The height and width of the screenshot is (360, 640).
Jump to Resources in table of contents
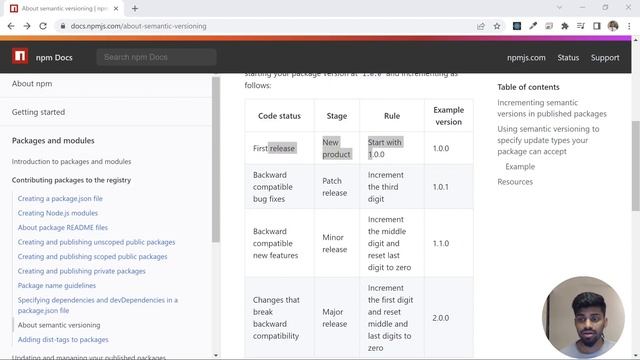pos(515,182)
